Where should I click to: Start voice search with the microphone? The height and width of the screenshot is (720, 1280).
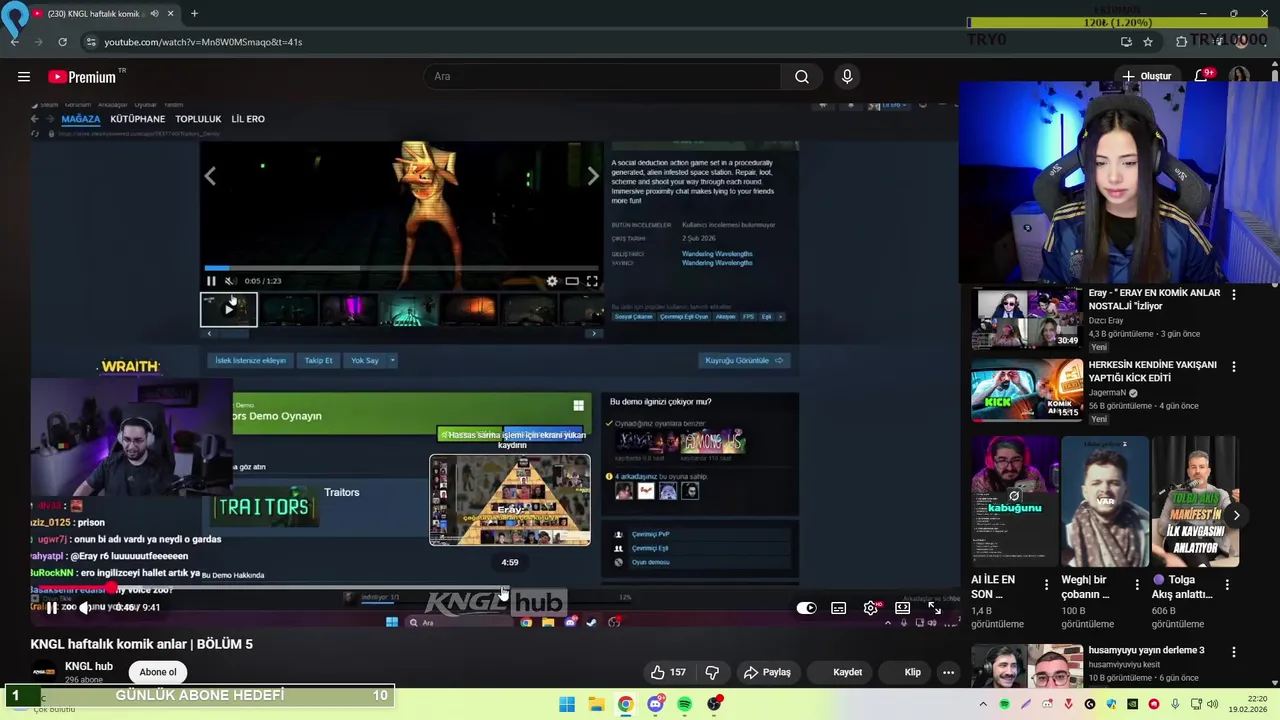pos(847,76)
